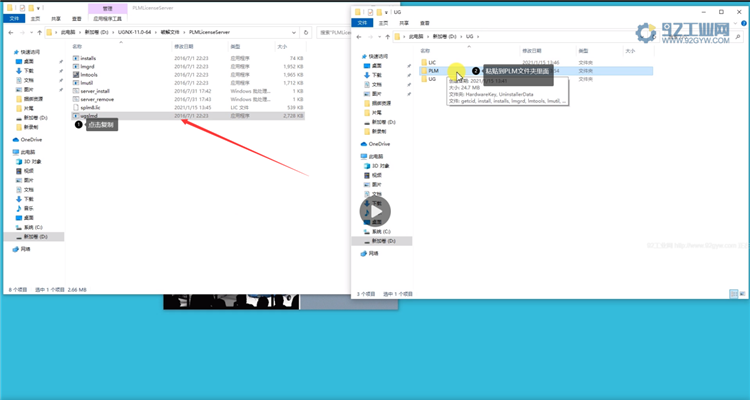Expand chevron after UGNX-11.0-64 in address bar
Viewport: 750px width, 400px height.
pos(155,33)
